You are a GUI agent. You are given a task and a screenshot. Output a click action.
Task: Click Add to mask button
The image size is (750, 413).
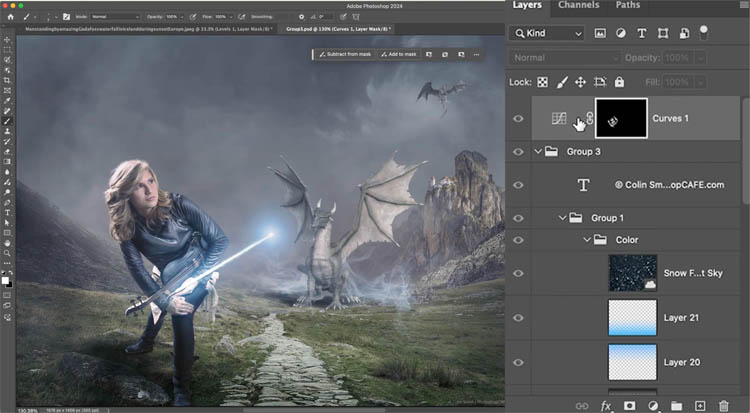398,55
